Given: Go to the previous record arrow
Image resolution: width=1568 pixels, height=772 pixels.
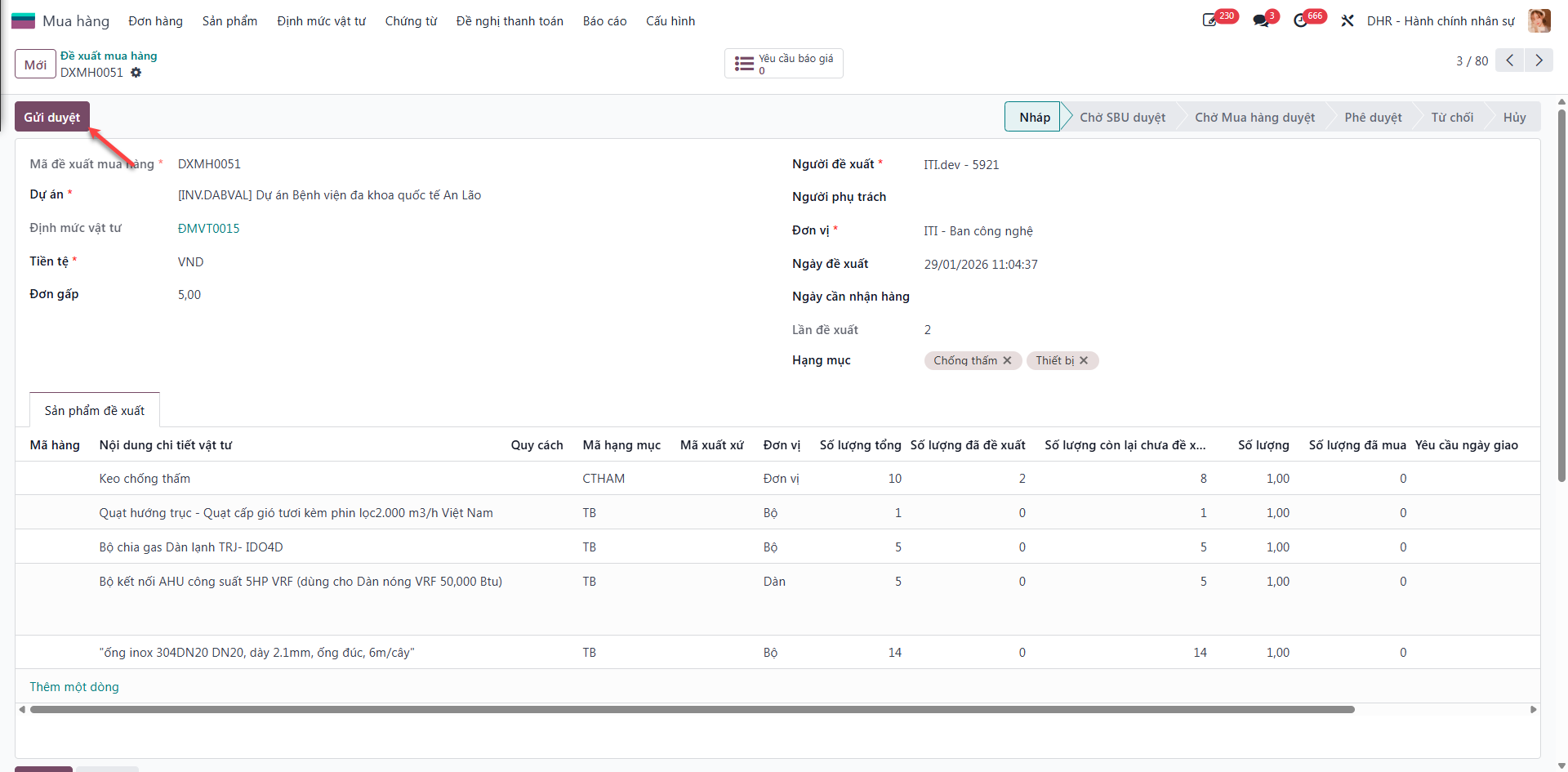Looking at the screenshot, I should pyautogui.click(x=1510, y=60).
